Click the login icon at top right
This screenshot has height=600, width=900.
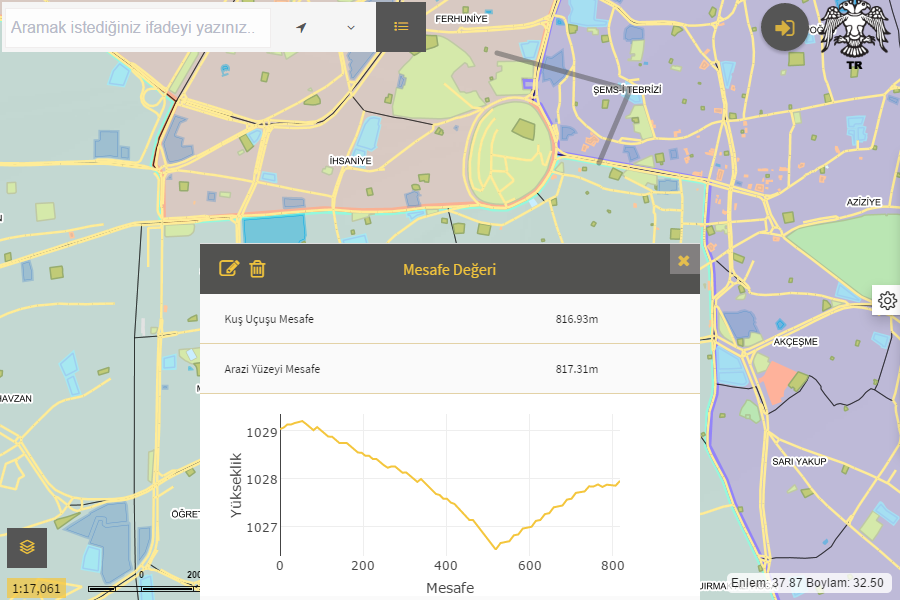(785, 27)
